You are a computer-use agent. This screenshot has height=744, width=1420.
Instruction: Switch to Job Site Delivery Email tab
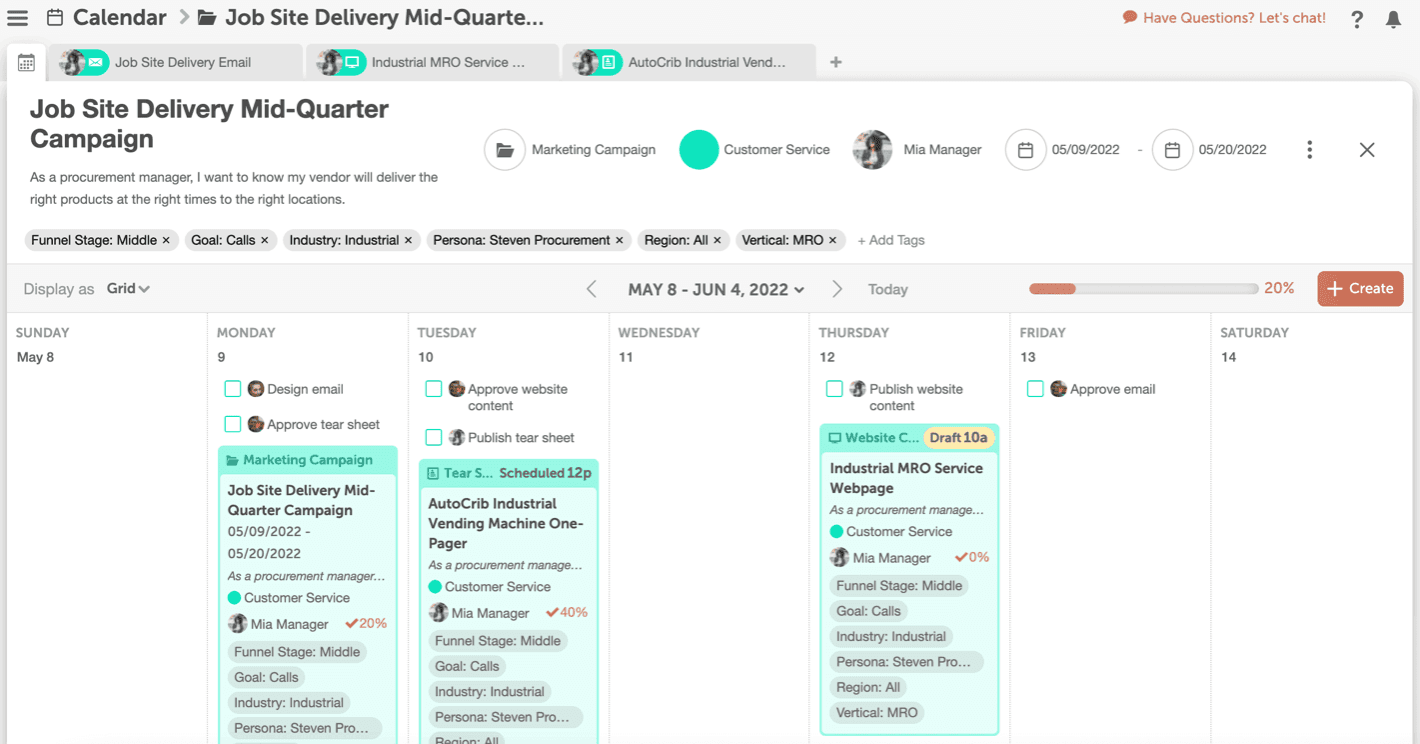pyautogui.click(x=181, y=62)
